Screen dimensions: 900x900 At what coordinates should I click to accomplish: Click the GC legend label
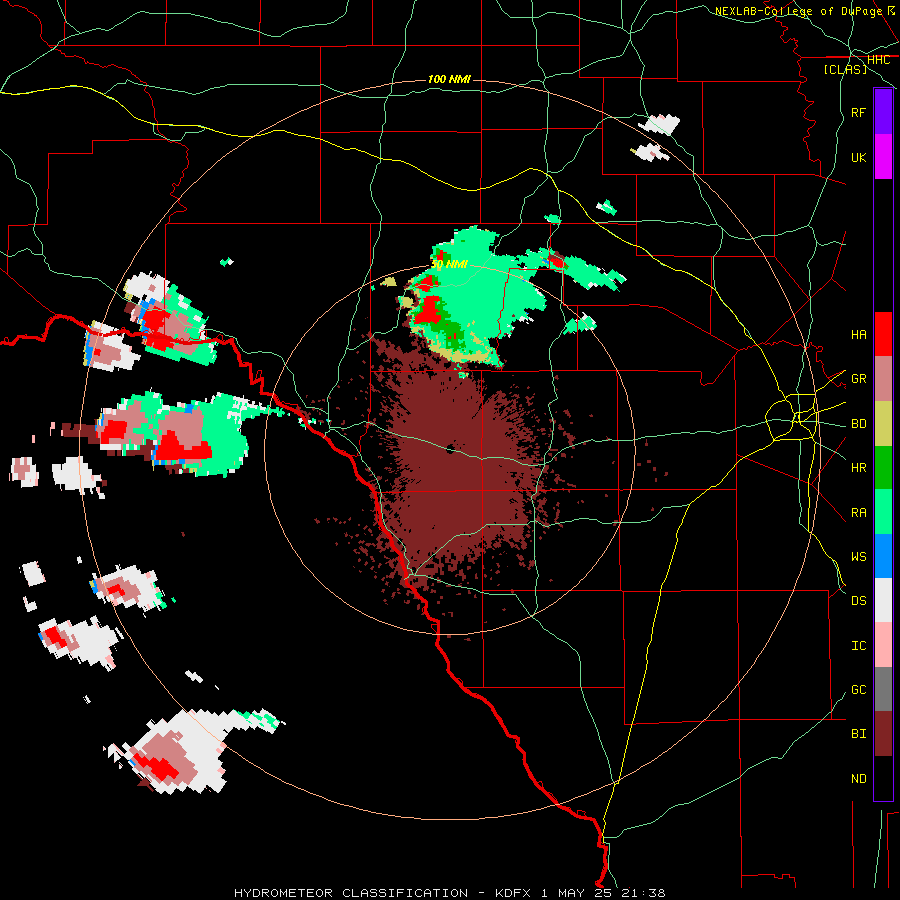pyautogui.click(x=858, y=690)
